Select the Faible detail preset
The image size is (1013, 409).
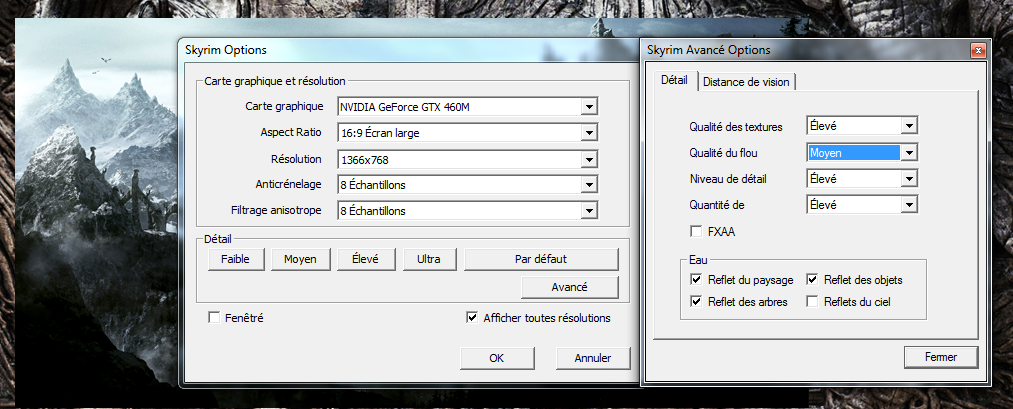235,259
